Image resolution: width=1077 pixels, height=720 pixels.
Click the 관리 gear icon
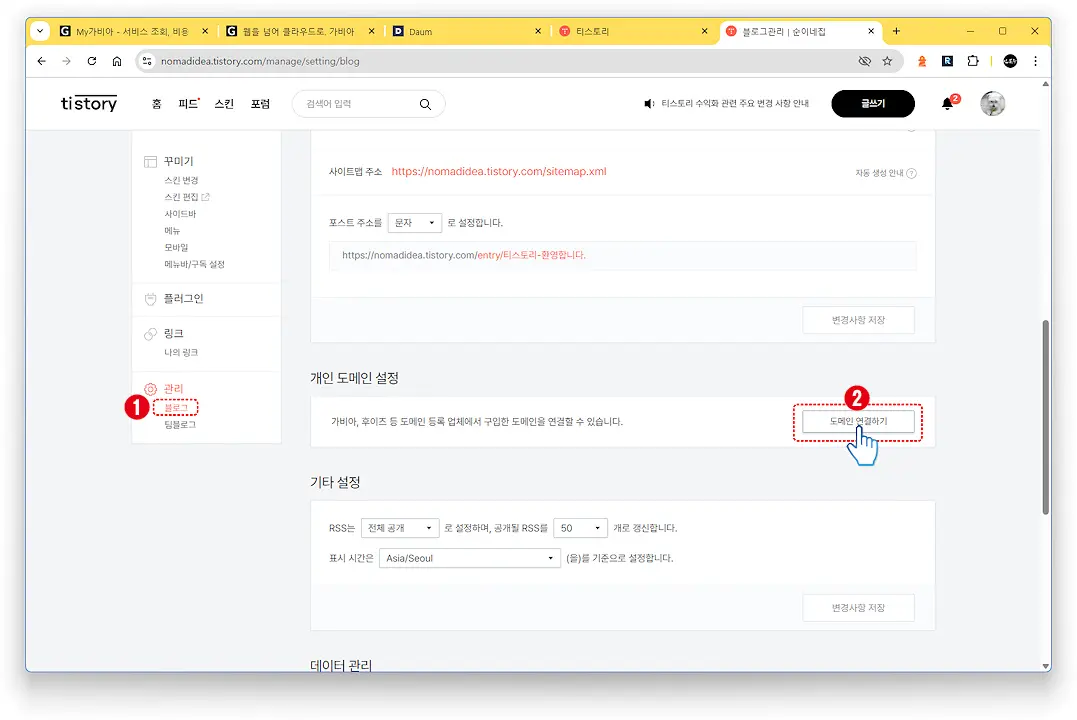click(150, 388)
